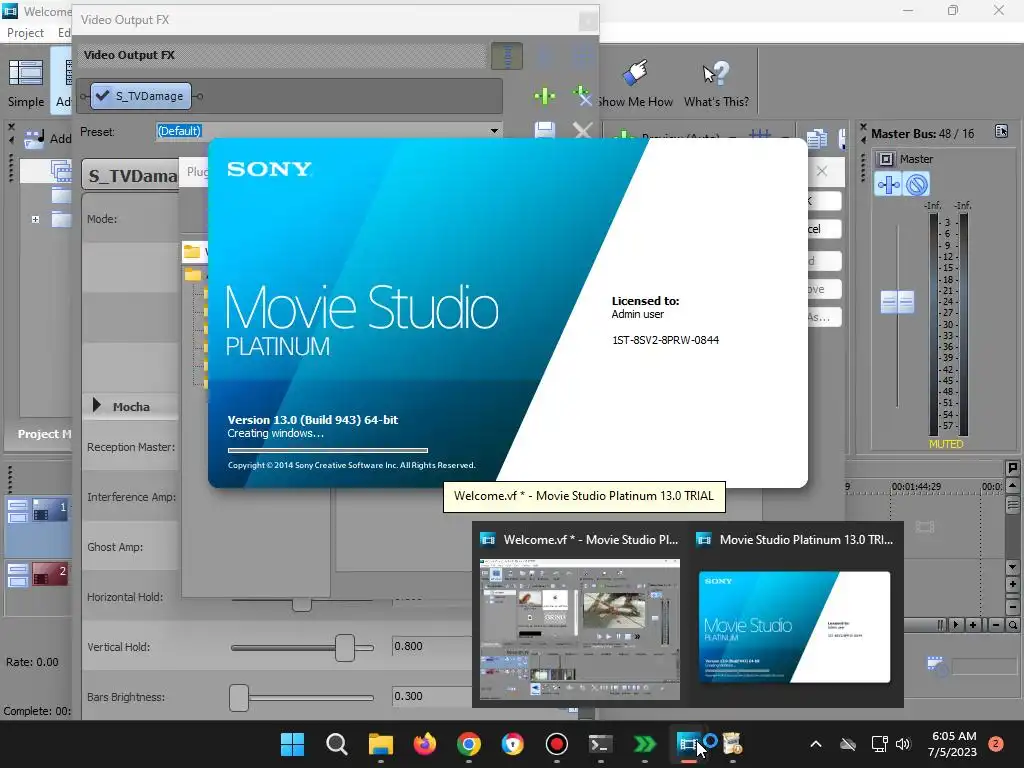Click the Bars Brightness slider handle
Screen dimensions: 1024x768
[239, 697]
